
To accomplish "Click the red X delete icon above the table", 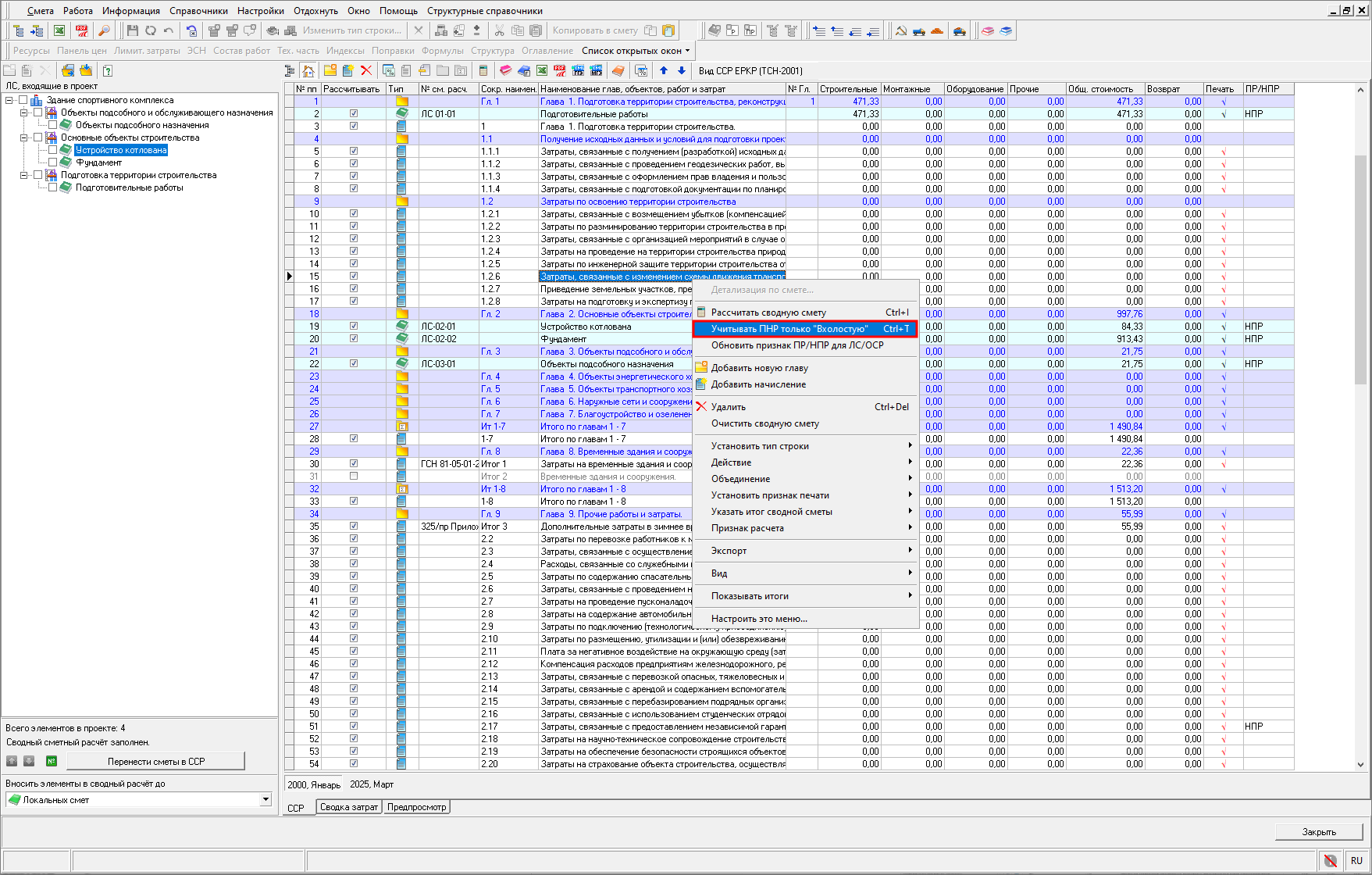I will pyautogui.click(x=366, y=70).
